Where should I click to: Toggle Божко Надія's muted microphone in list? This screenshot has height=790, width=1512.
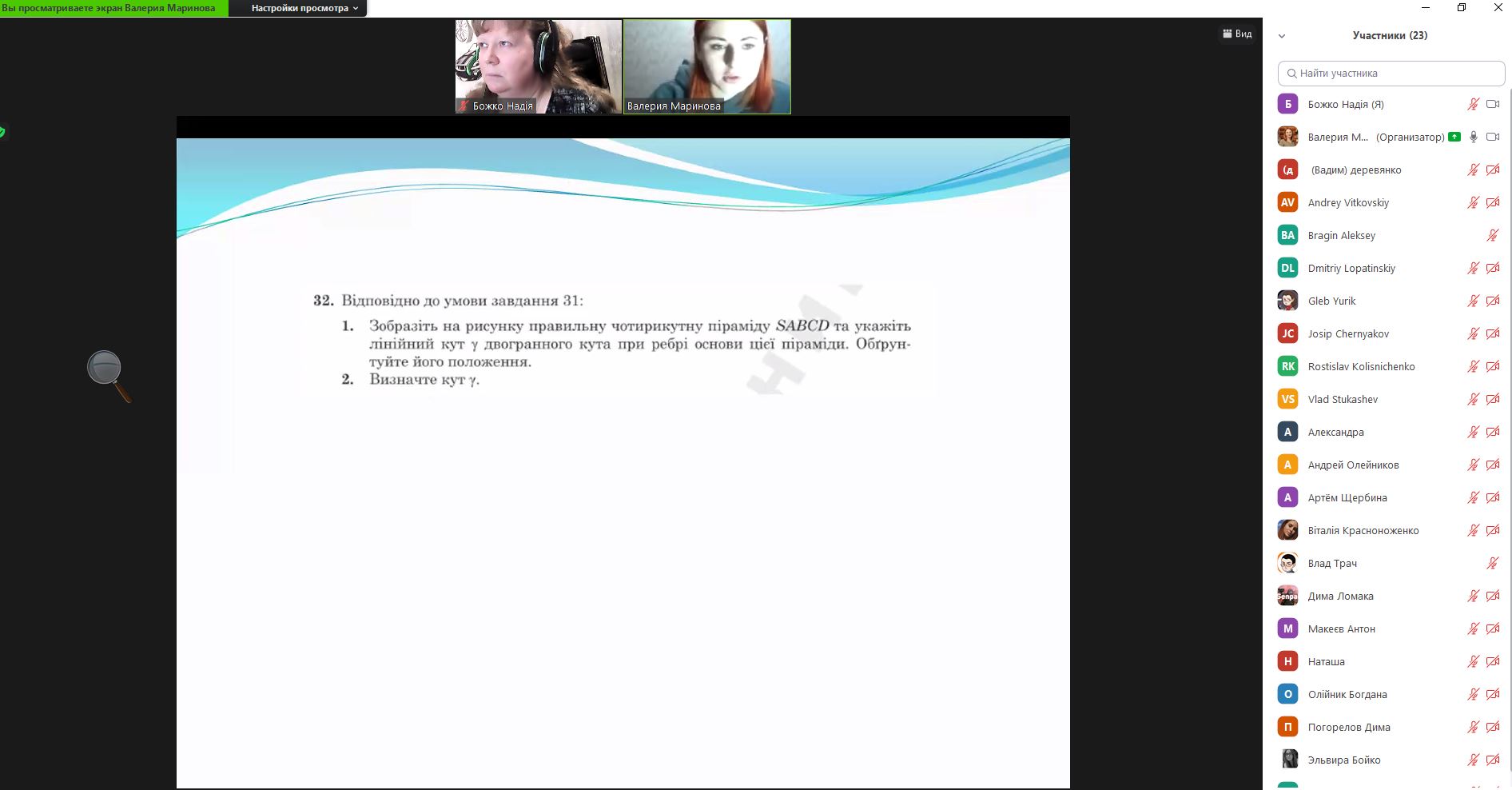(x=1473, y=104)
